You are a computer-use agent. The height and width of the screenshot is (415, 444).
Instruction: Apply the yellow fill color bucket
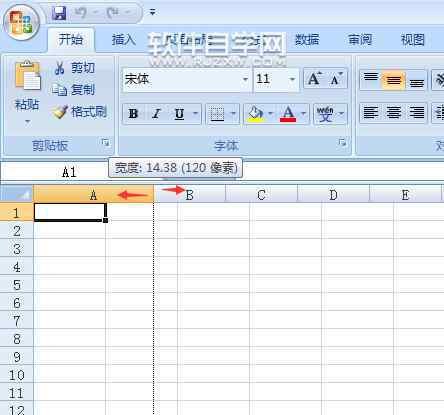click(255, 114)
